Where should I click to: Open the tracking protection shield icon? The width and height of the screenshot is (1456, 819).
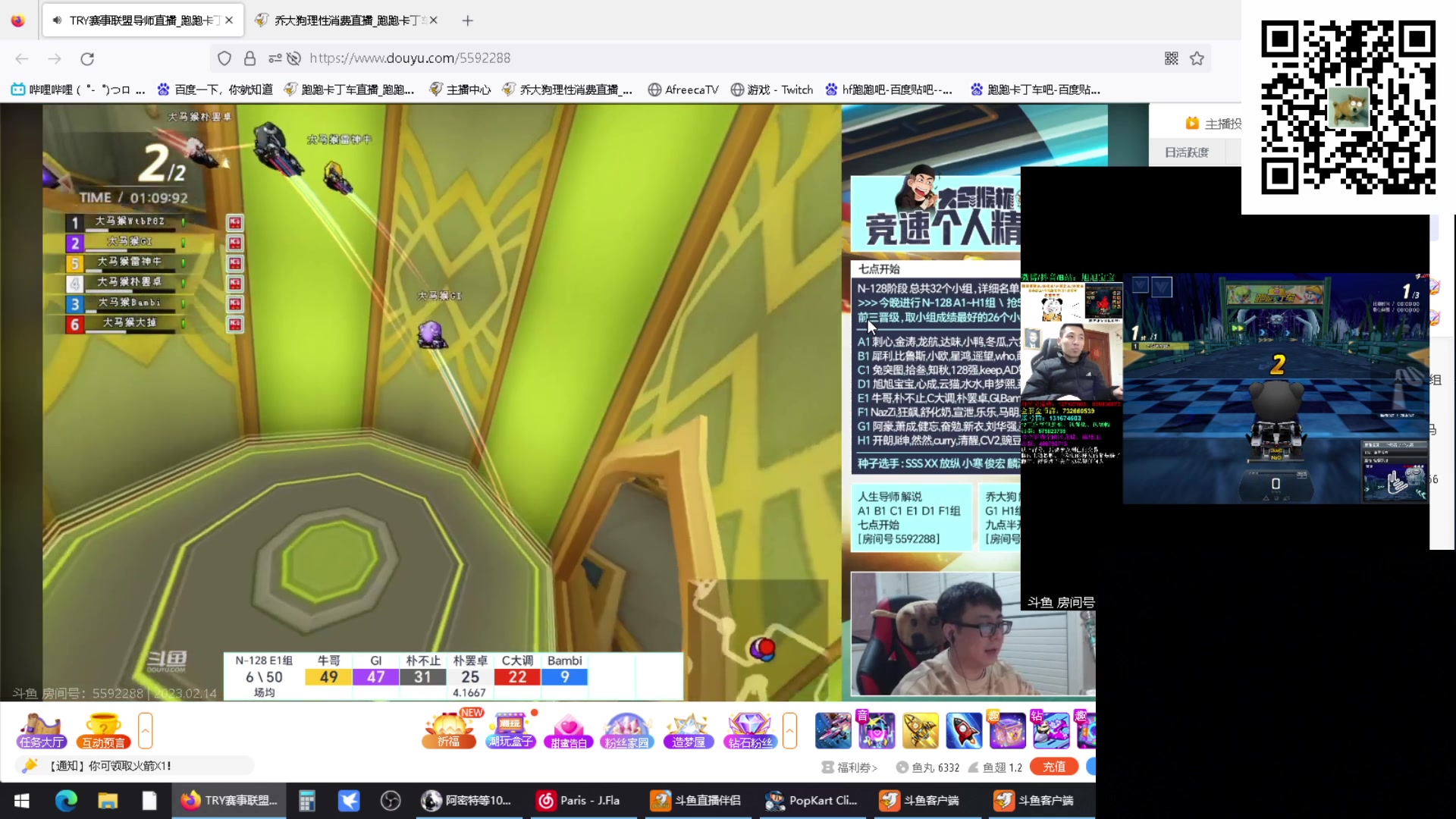(224, 58)
